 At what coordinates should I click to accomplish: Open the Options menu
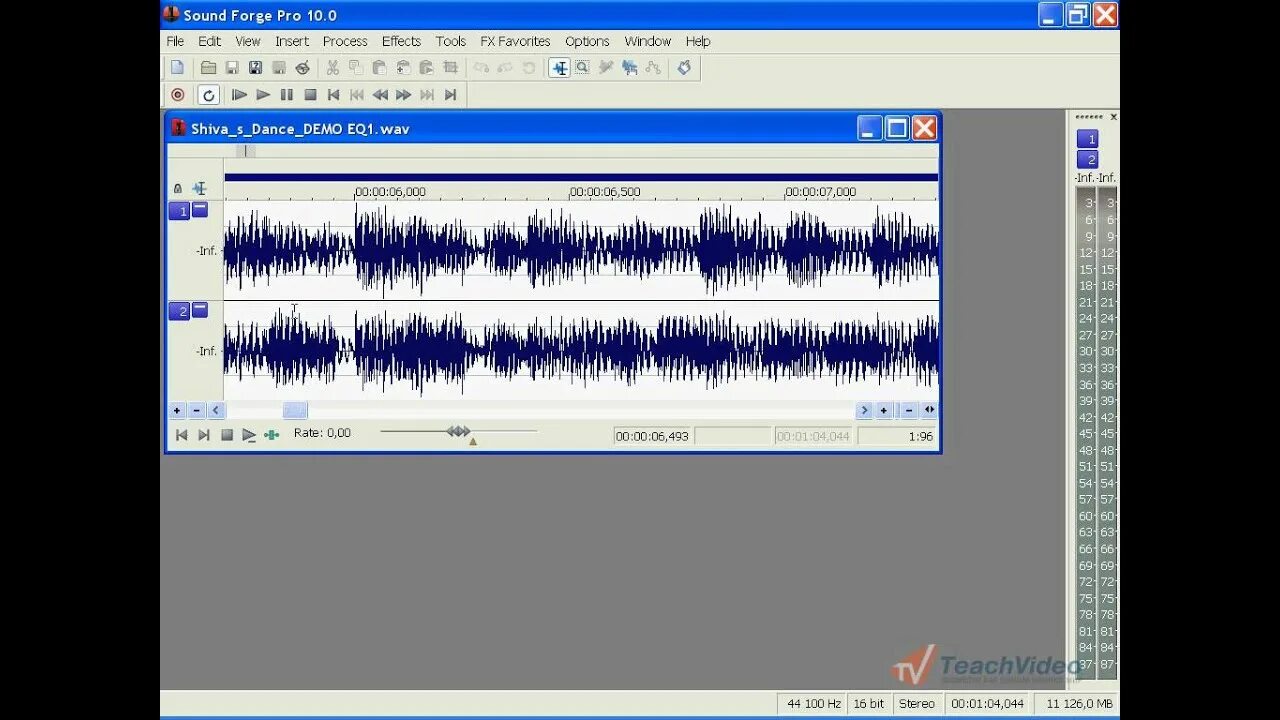click(x=587, y=41)
